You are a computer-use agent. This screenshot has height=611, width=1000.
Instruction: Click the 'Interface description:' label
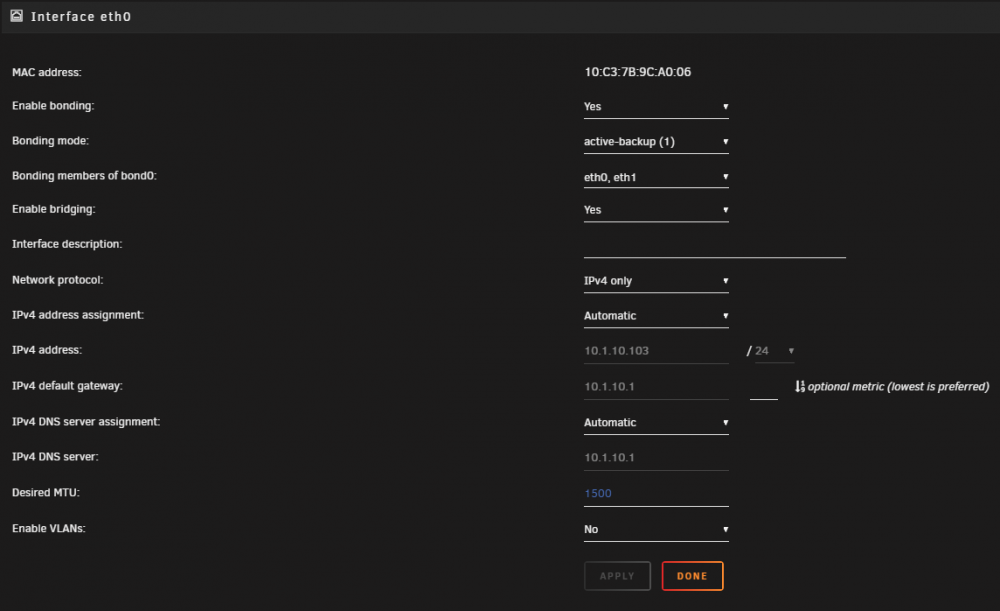tap(67, 244)
